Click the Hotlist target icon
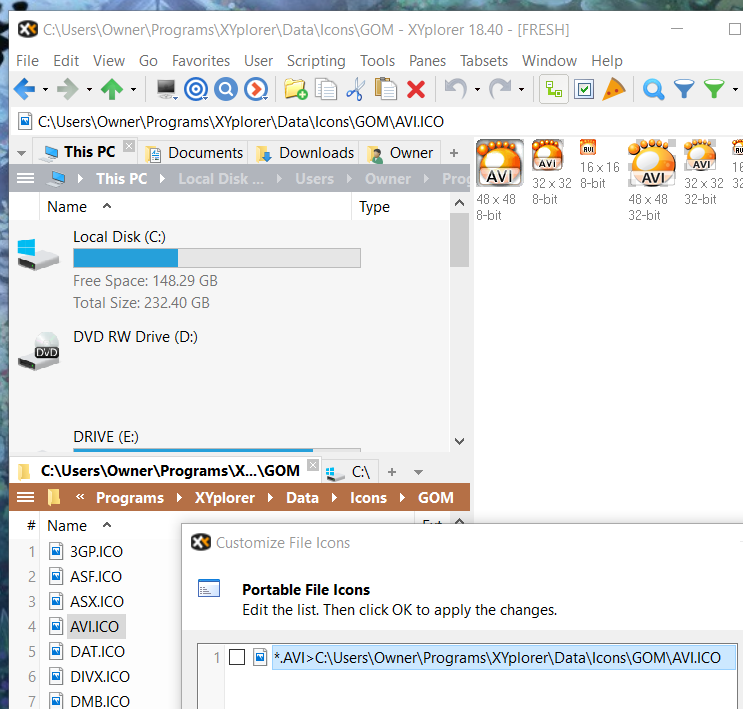Viewport: 743px width, 709px height. (196, 89)
